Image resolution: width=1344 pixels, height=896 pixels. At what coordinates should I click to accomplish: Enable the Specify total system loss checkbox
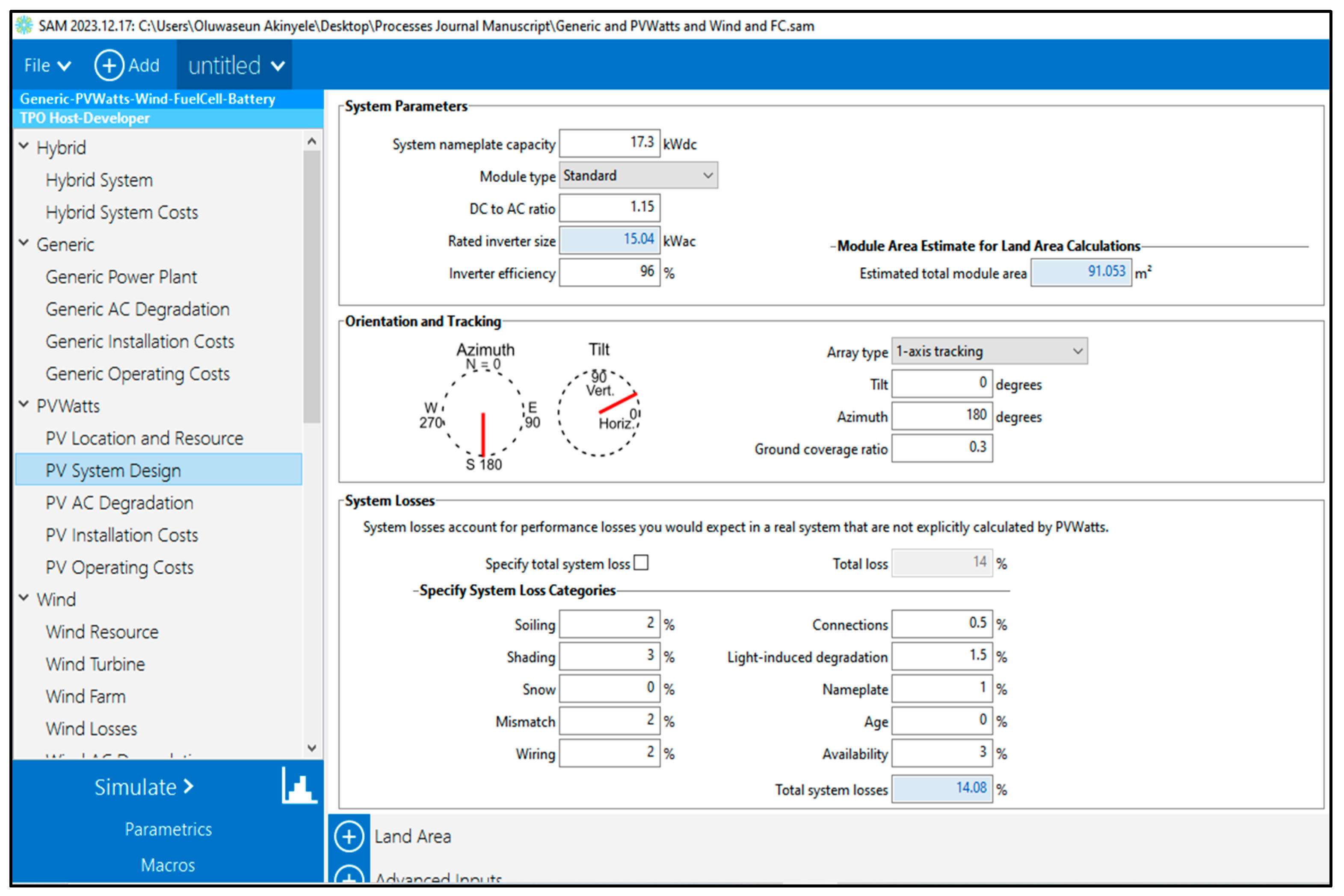(x=641, y=563)
